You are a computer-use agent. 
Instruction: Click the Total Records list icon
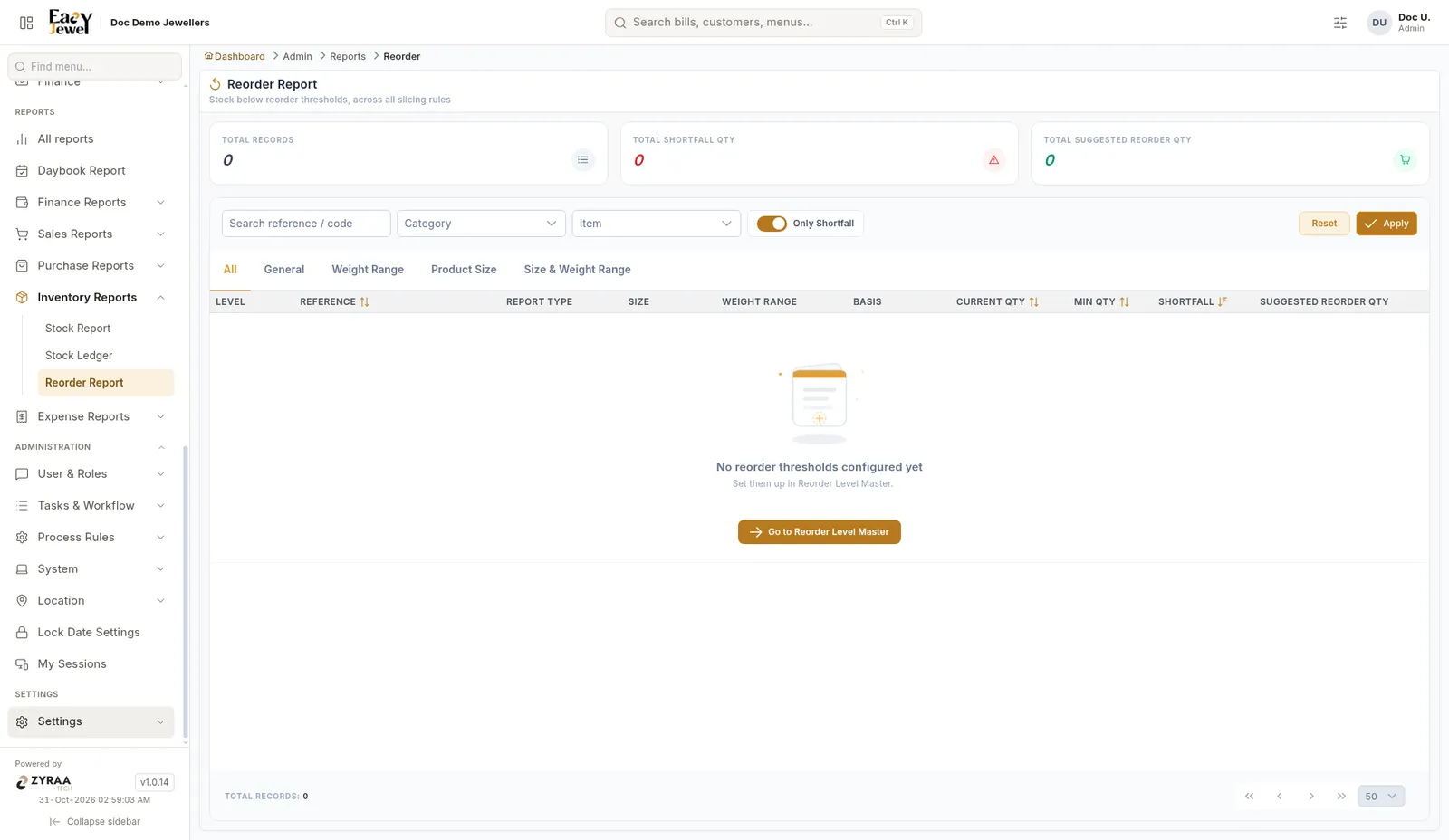click(x=583, y=160)
